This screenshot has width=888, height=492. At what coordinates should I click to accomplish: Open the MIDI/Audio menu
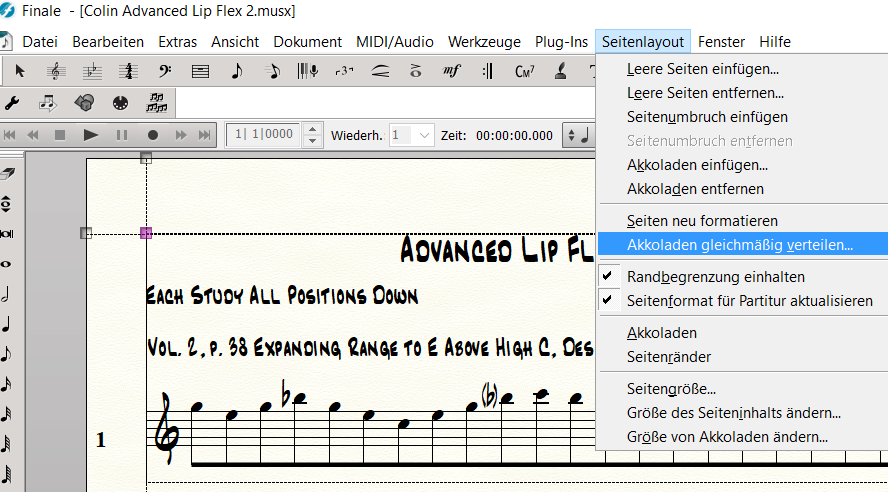point(395,42)
